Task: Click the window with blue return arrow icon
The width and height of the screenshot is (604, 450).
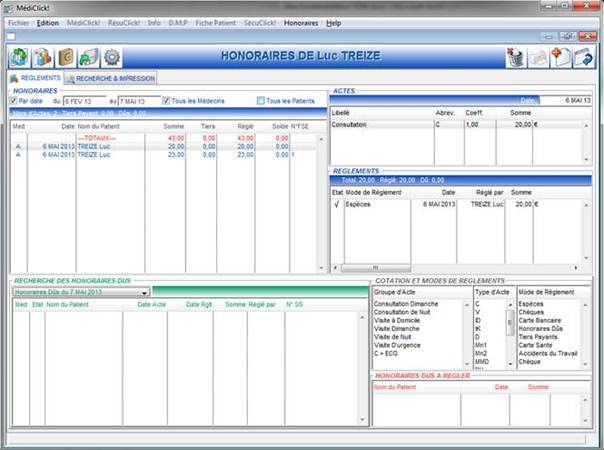Action: [x=584, y=57]
